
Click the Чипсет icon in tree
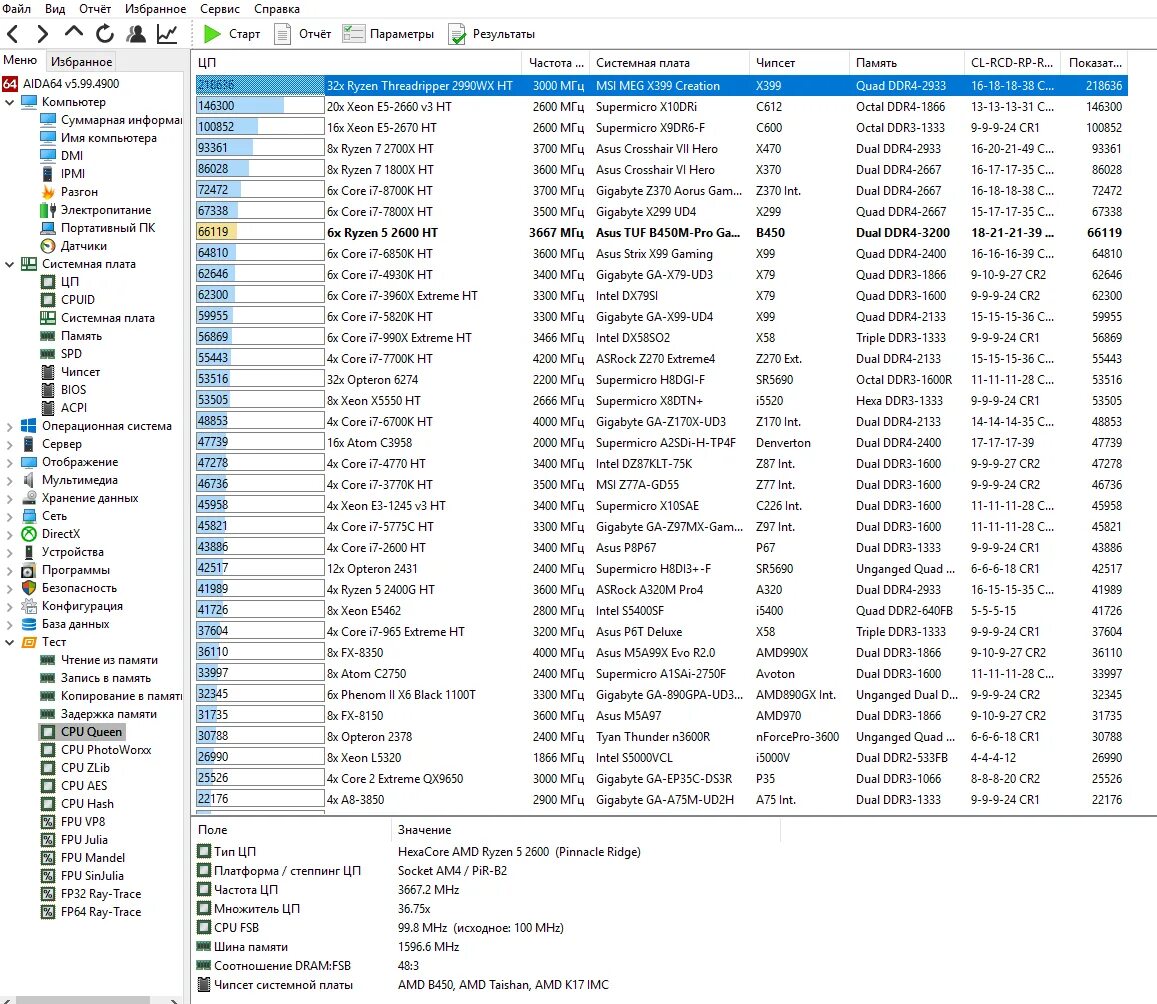tap(48, 372)
